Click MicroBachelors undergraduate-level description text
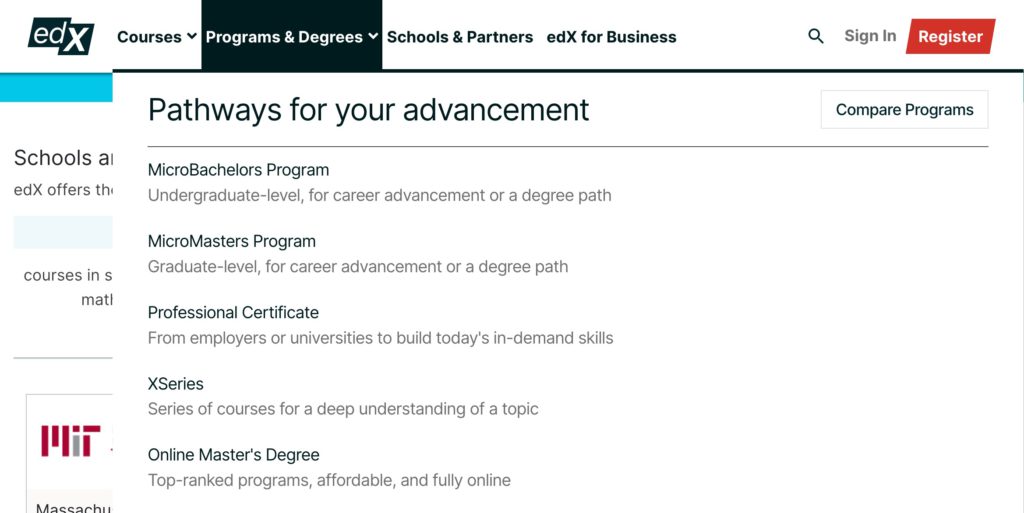The image size is (1024, 513). 379,195
